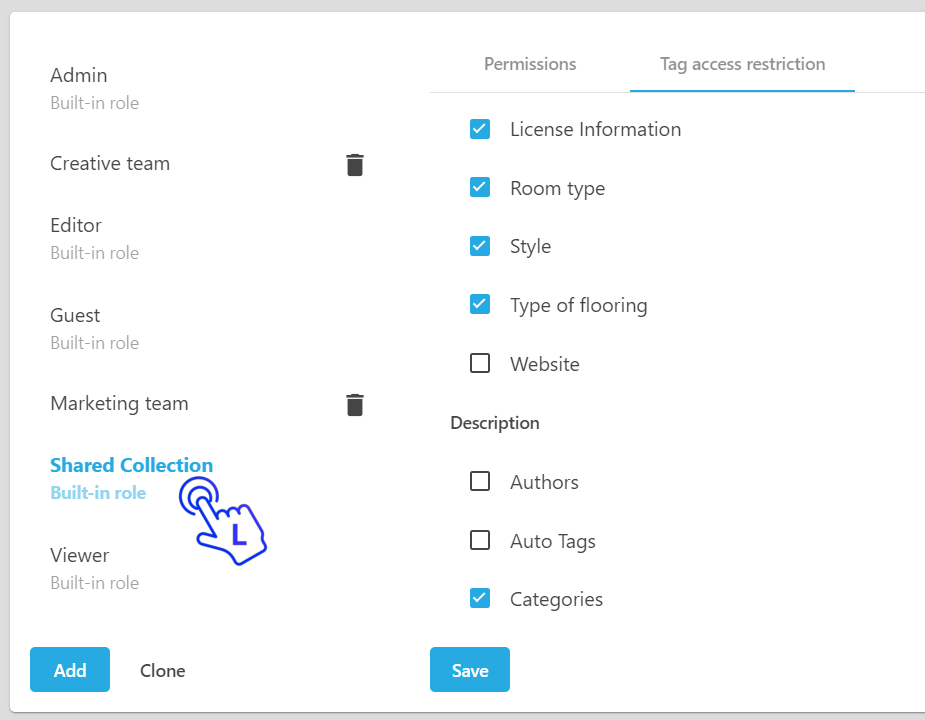Select the Guest role in list
The height and width of the screenshot is (720, 925).
75,316
